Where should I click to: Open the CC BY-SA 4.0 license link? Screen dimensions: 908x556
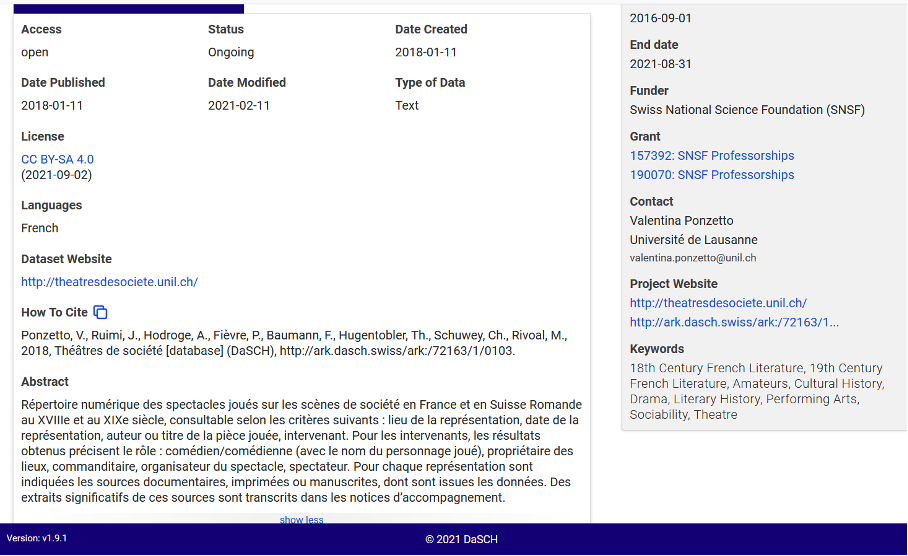point(57,159)
